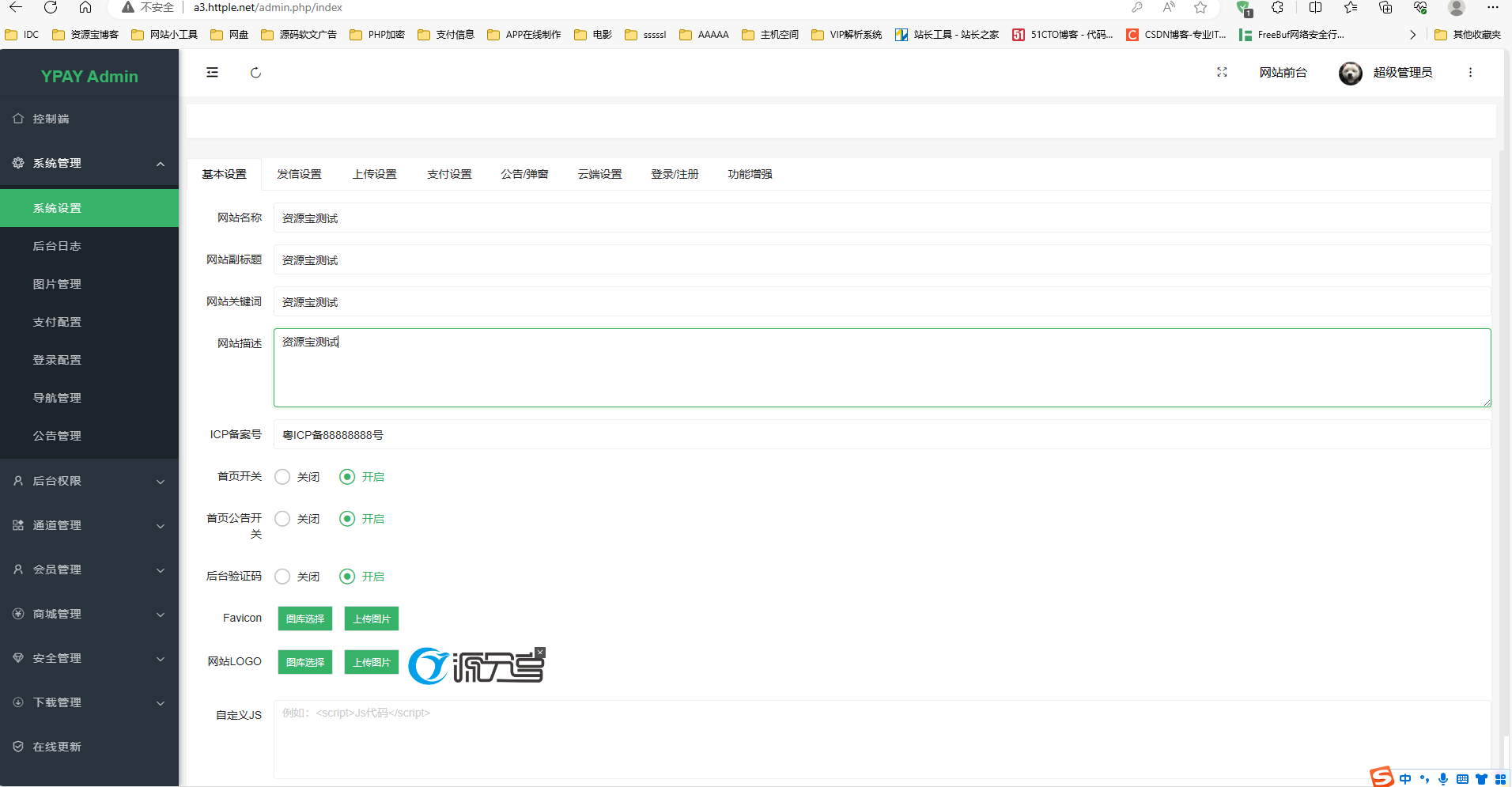Click the 自定义JS textarea
This screenshot has width=1512, height=787.
click(882, 740)
